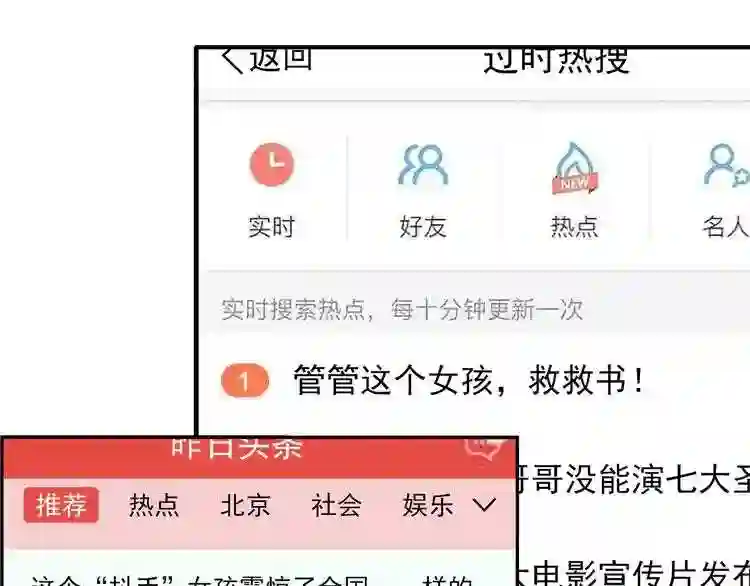Open the 热点 flame icon with NEW badge
750x586 pixels.
tap(574, 168)
